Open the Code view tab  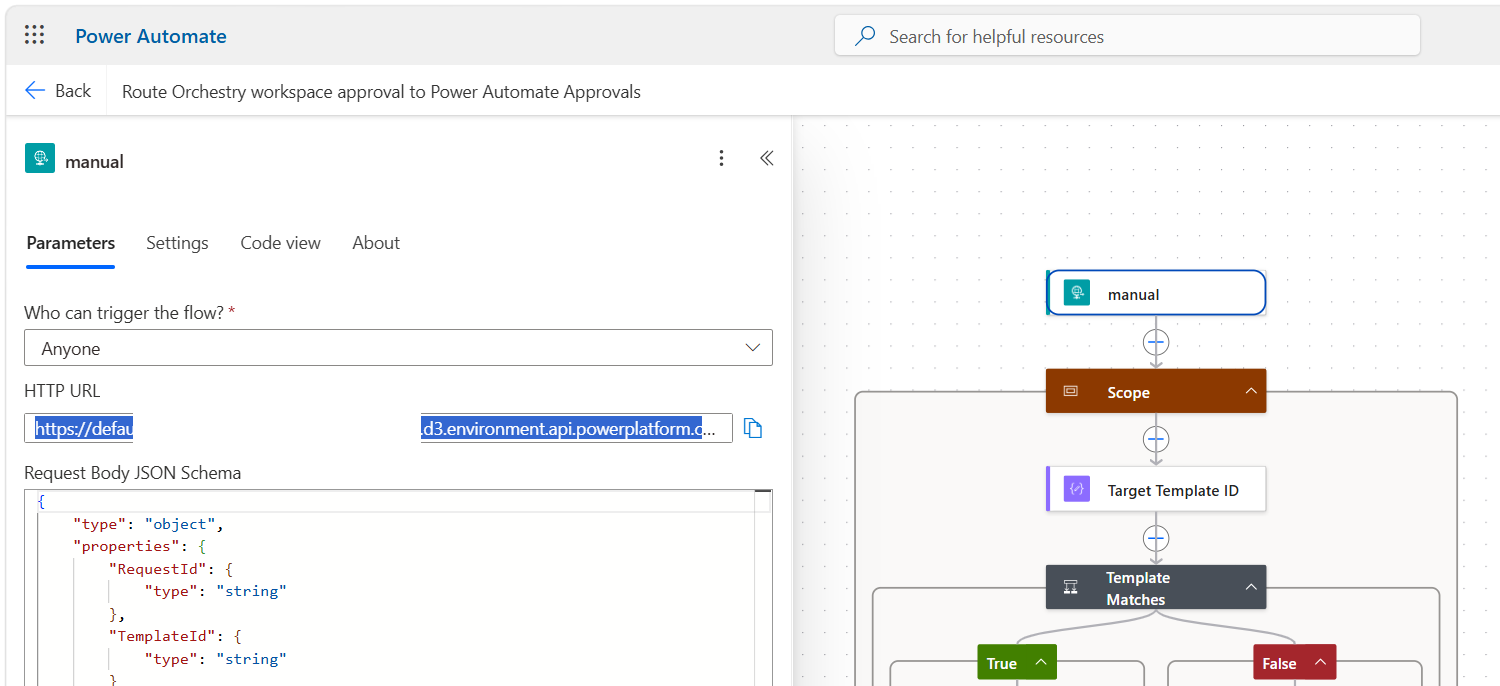click(x=280, y=243)
